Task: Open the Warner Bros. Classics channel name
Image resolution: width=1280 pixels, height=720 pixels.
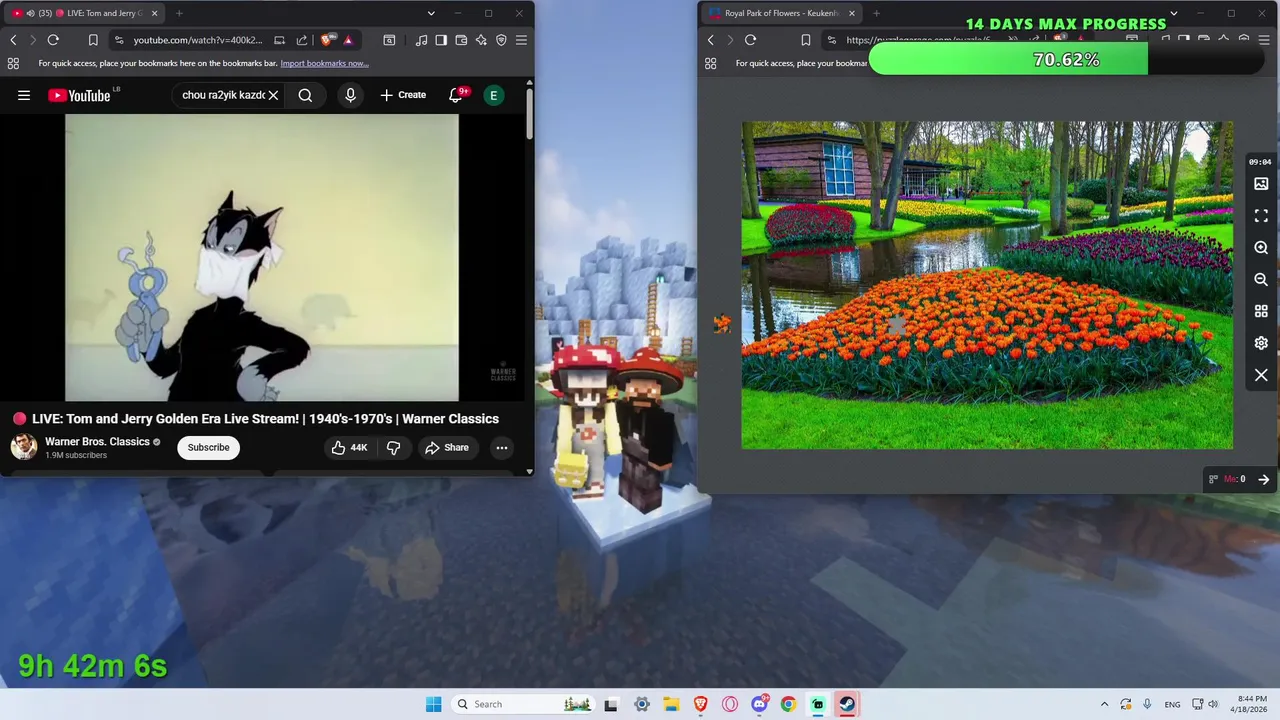Action: 97,441
